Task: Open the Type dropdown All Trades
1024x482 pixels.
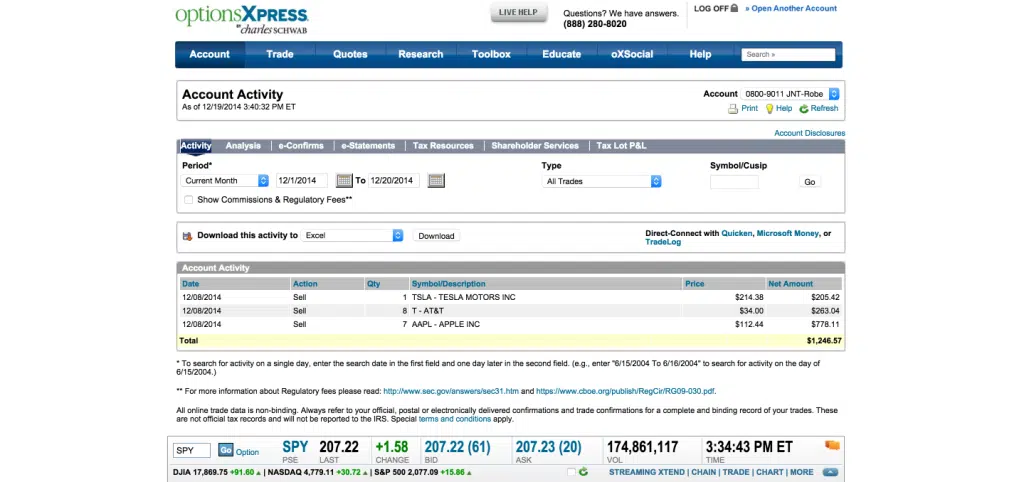Action: tap(601, 181)
